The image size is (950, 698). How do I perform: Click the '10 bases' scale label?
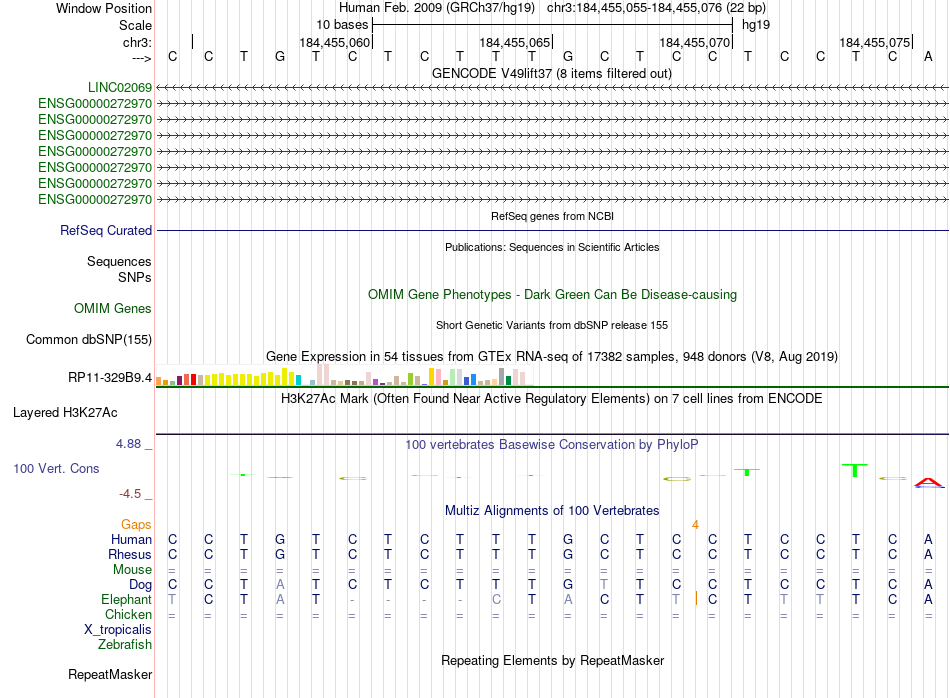point(342,25)
